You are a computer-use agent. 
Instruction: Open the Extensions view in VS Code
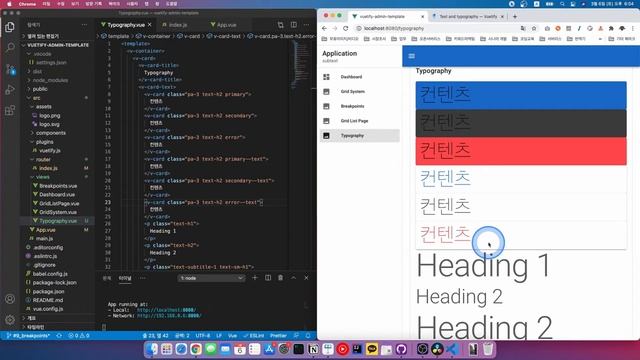point(10,110)
